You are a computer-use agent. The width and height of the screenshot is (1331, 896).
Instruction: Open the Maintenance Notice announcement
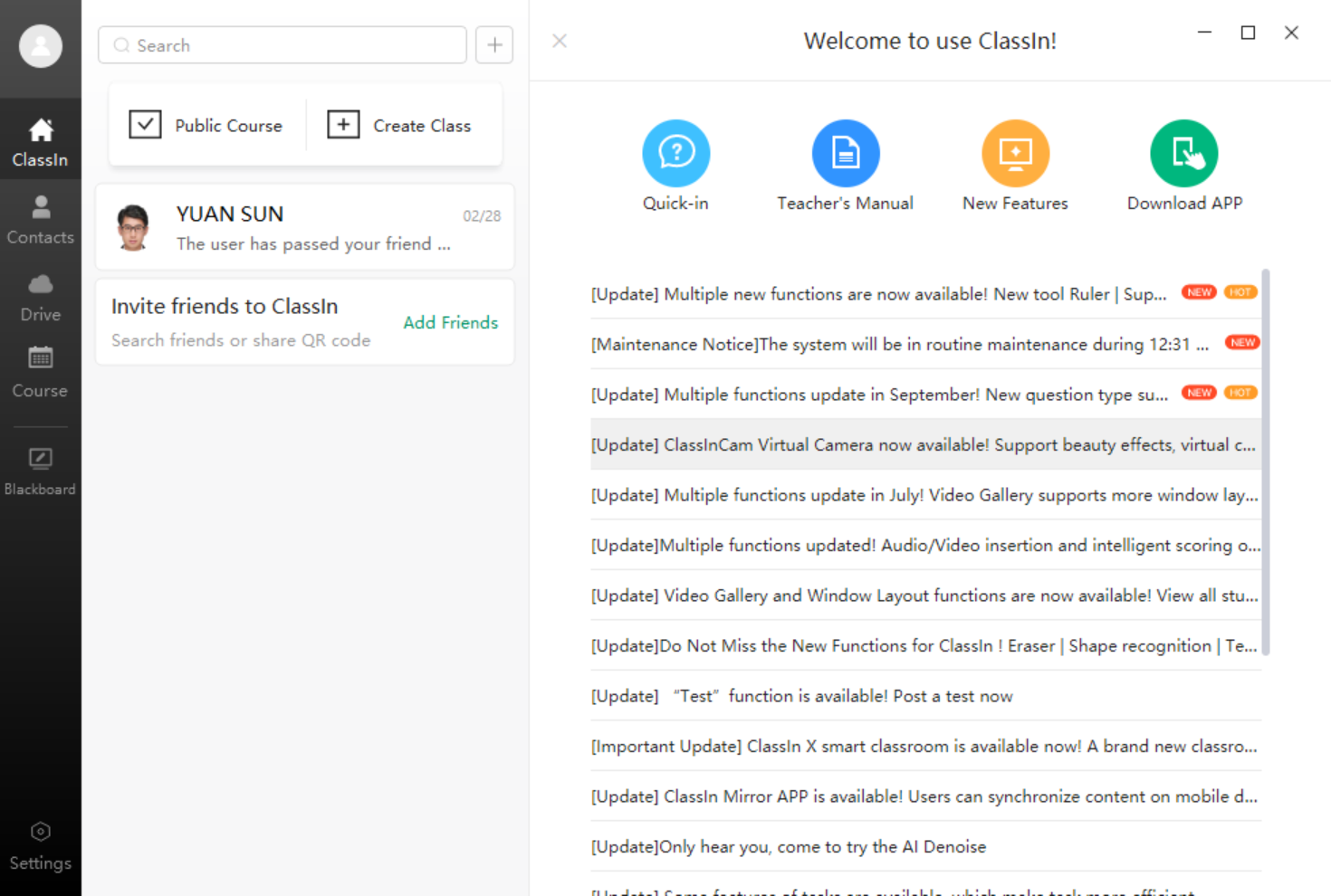(x=925, y=344)
